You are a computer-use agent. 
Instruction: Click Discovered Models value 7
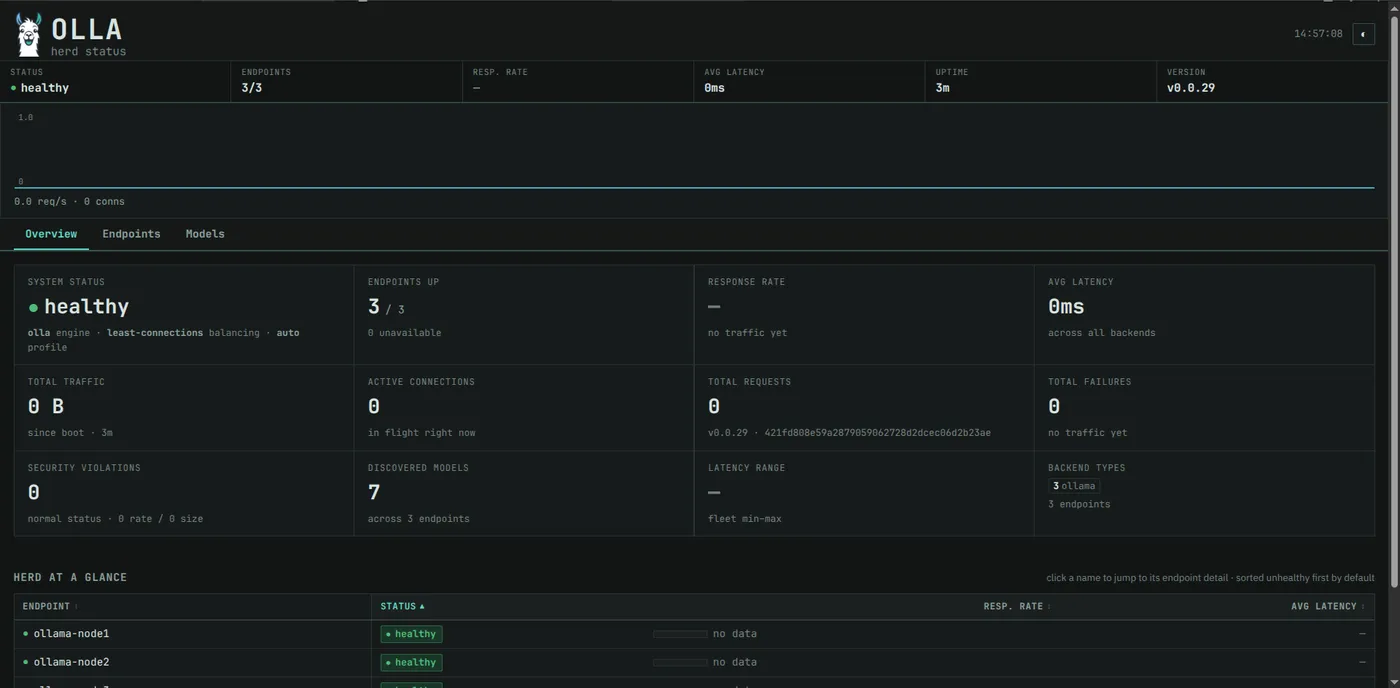(x=374, y=493)
